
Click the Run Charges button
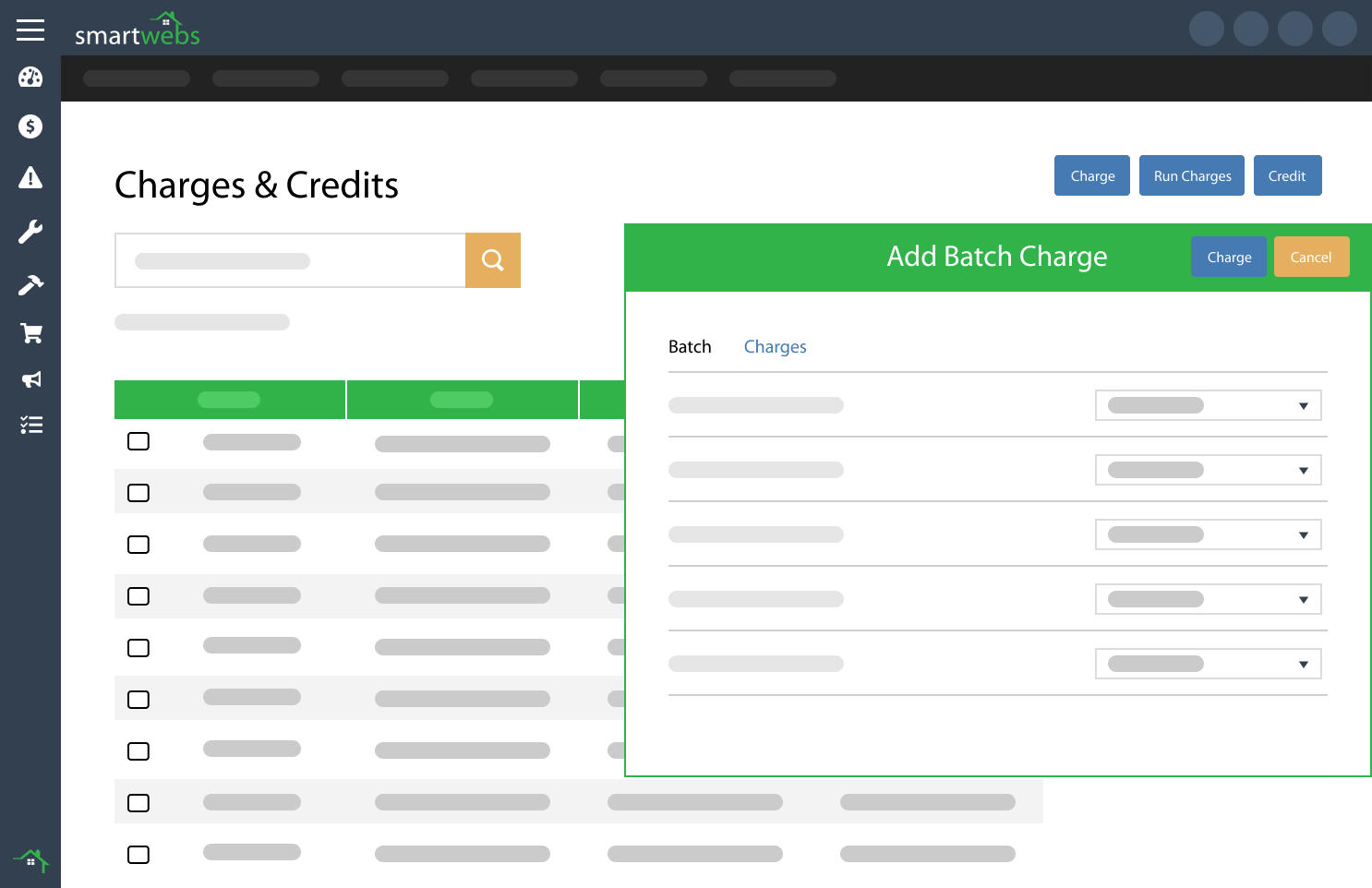[1191, 175]
